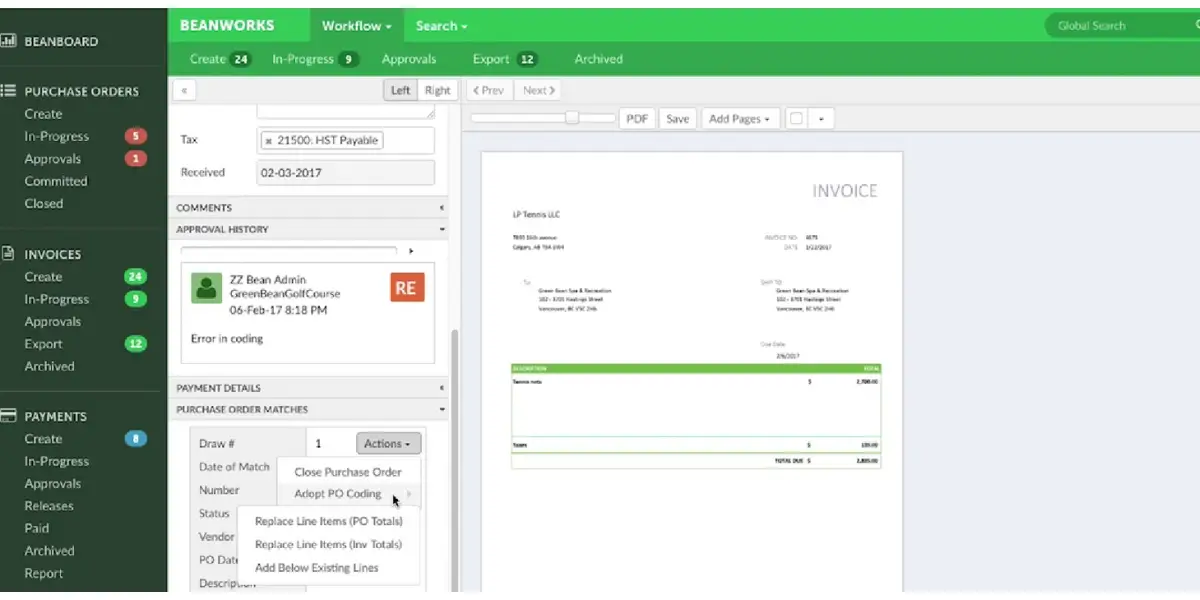
Task: Toggle the checkbox in document toolbar
Action: (x=796, y=118)
